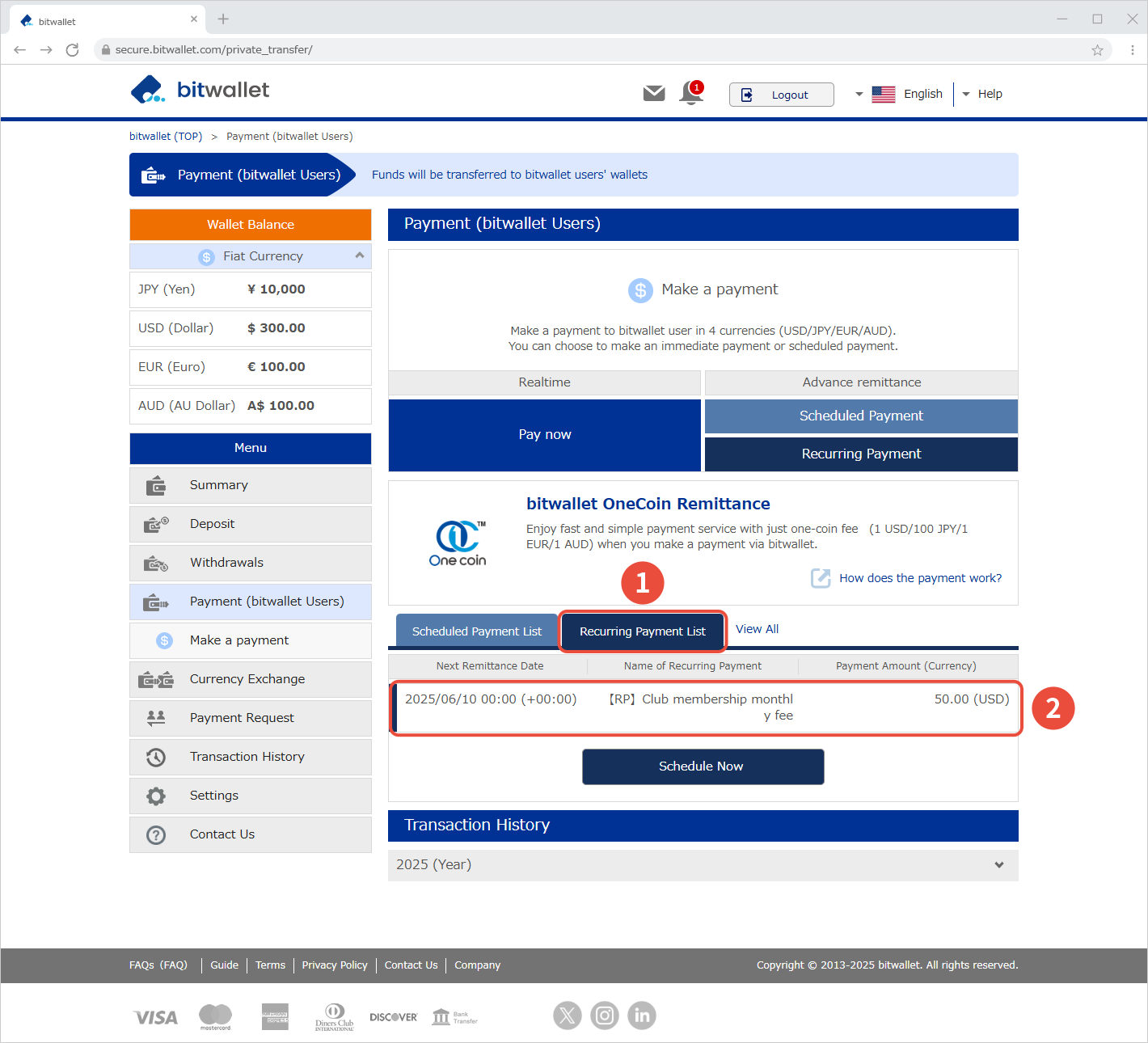The image size is (1148, 1043).
Task: Switch to Scheduled Payment List tab
Action: click(x=477, y=631)
